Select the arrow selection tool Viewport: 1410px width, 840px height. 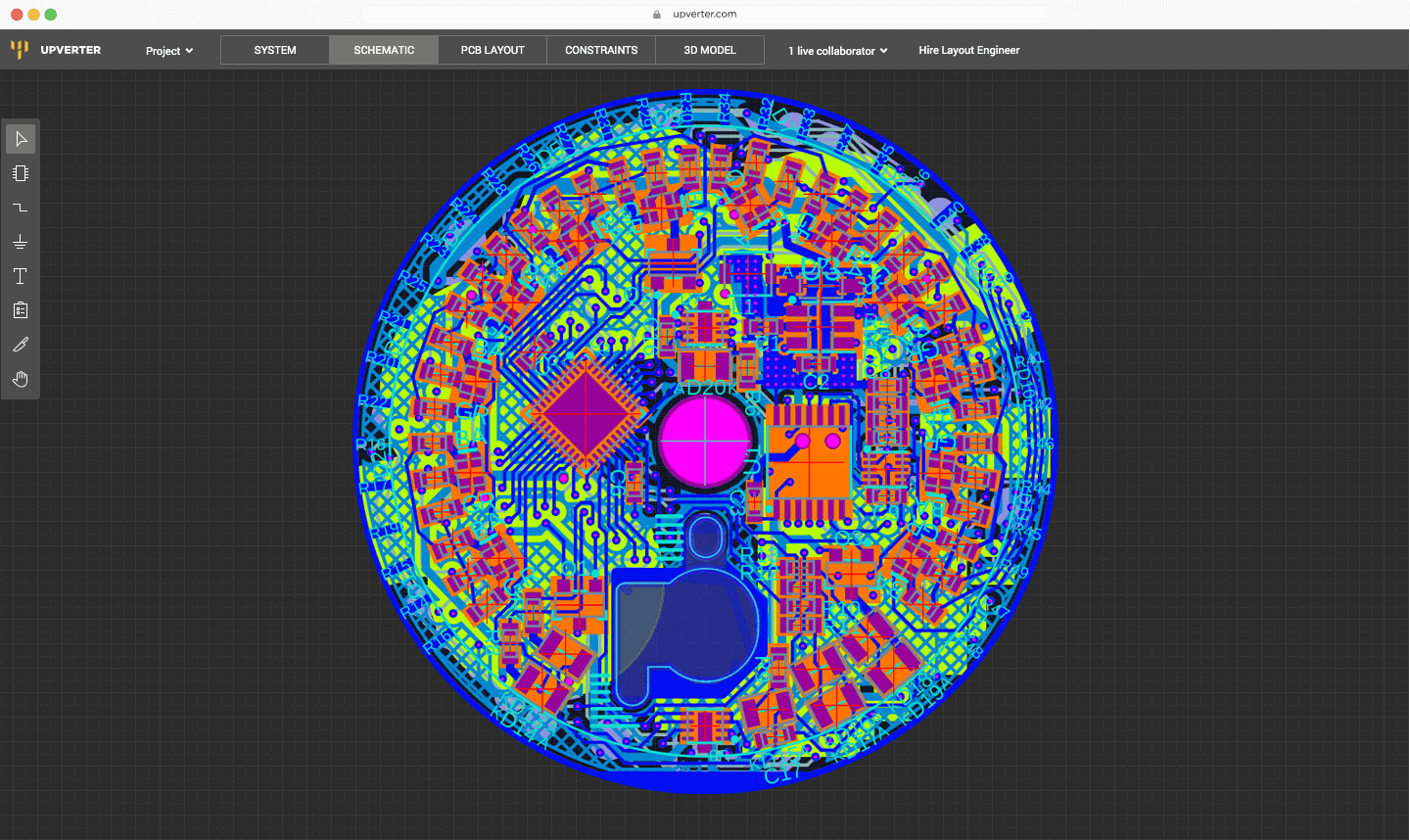20,138
